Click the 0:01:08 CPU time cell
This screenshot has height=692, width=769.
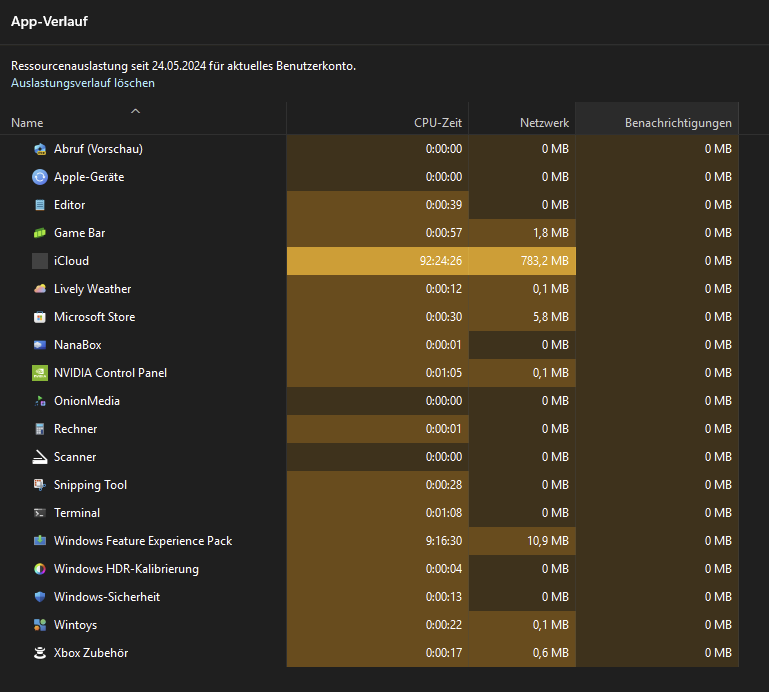pos(378,513)
